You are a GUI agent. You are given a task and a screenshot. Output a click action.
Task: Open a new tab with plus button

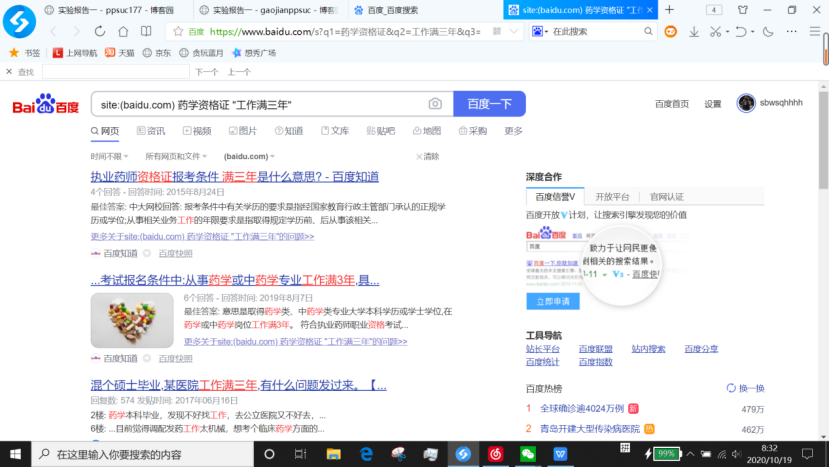pyautogui.click(x=670, y=10)
